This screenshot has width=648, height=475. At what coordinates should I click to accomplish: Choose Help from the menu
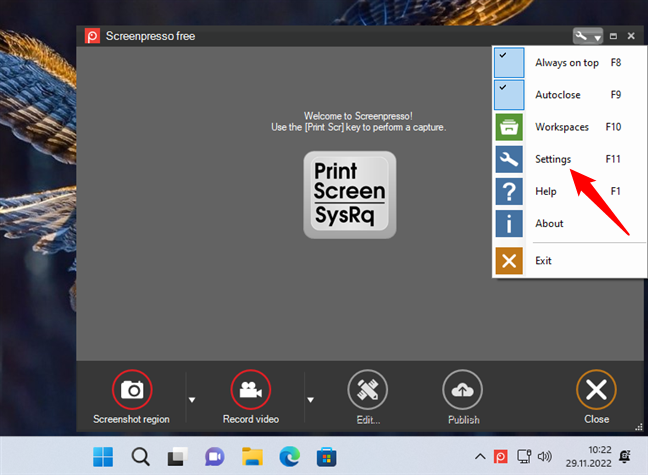pyautogui.click(x=546, y=191)
